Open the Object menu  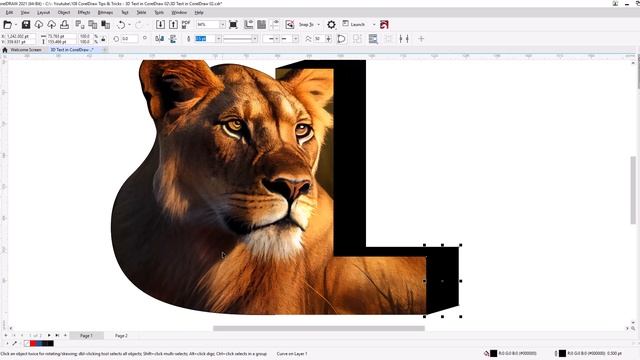pos(64,13)
